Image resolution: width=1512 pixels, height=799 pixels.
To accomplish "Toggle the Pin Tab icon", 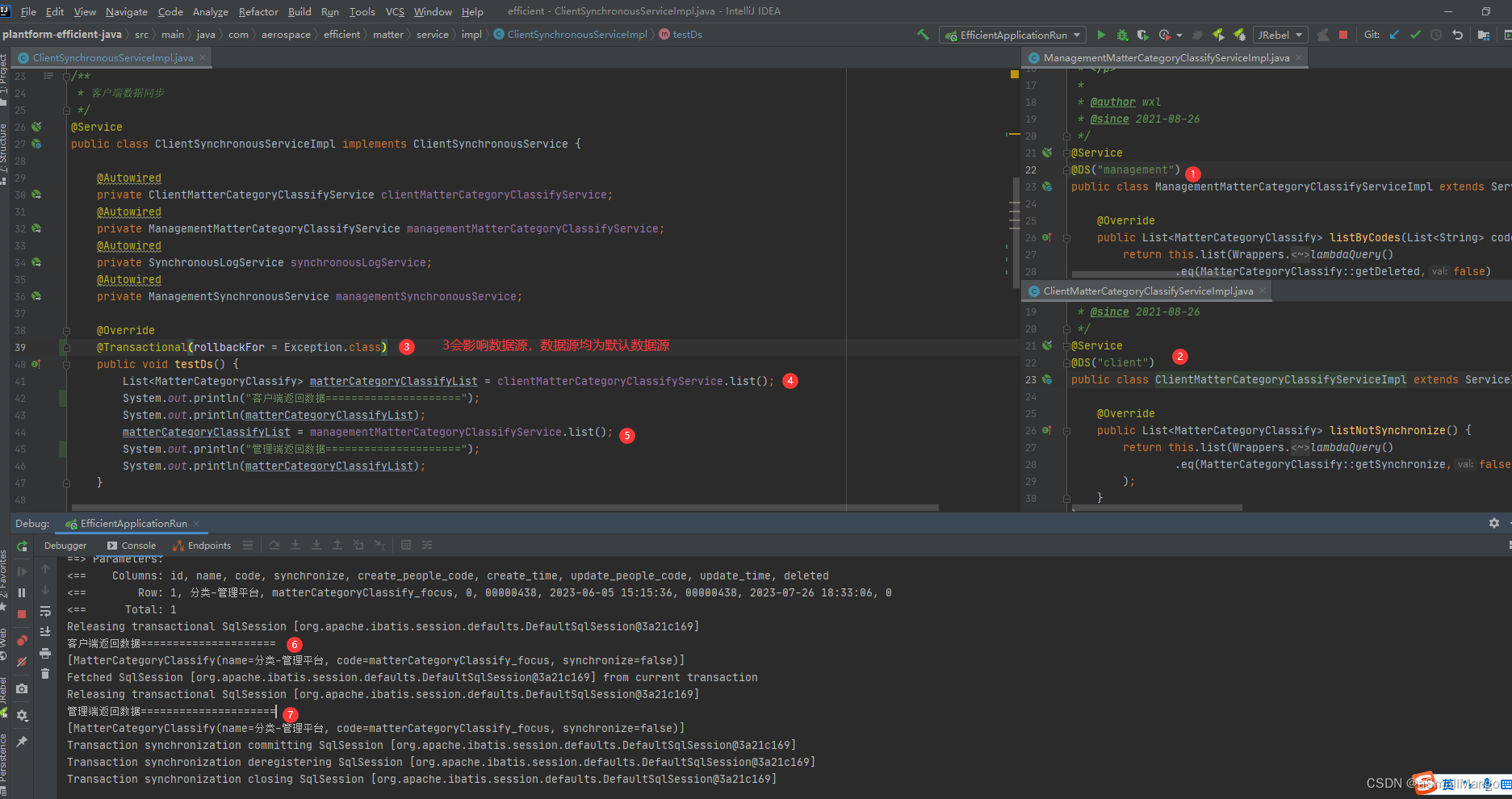I will [22, 741].
